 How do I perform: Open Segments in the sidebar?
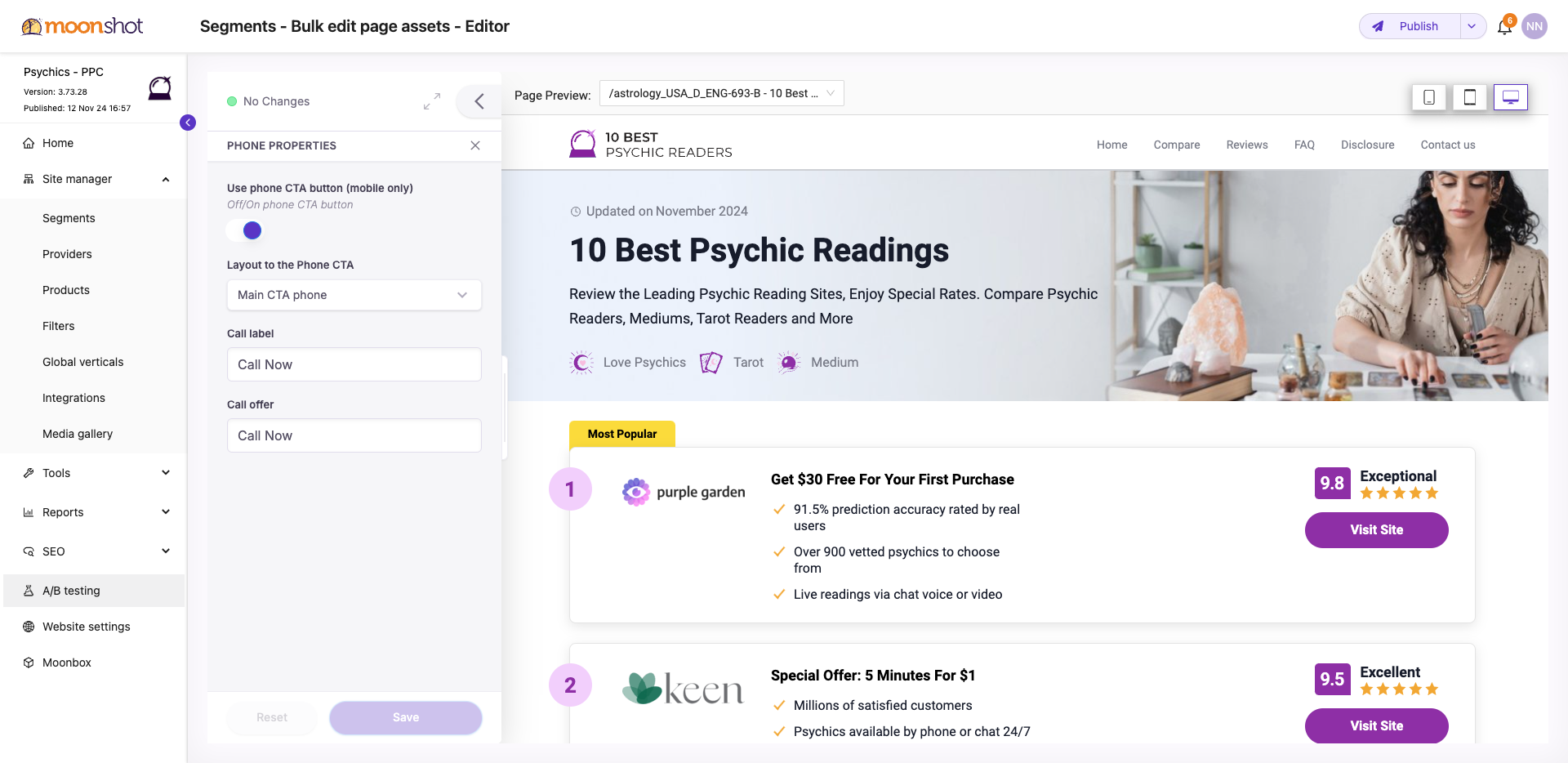click(x=69, y=218)
